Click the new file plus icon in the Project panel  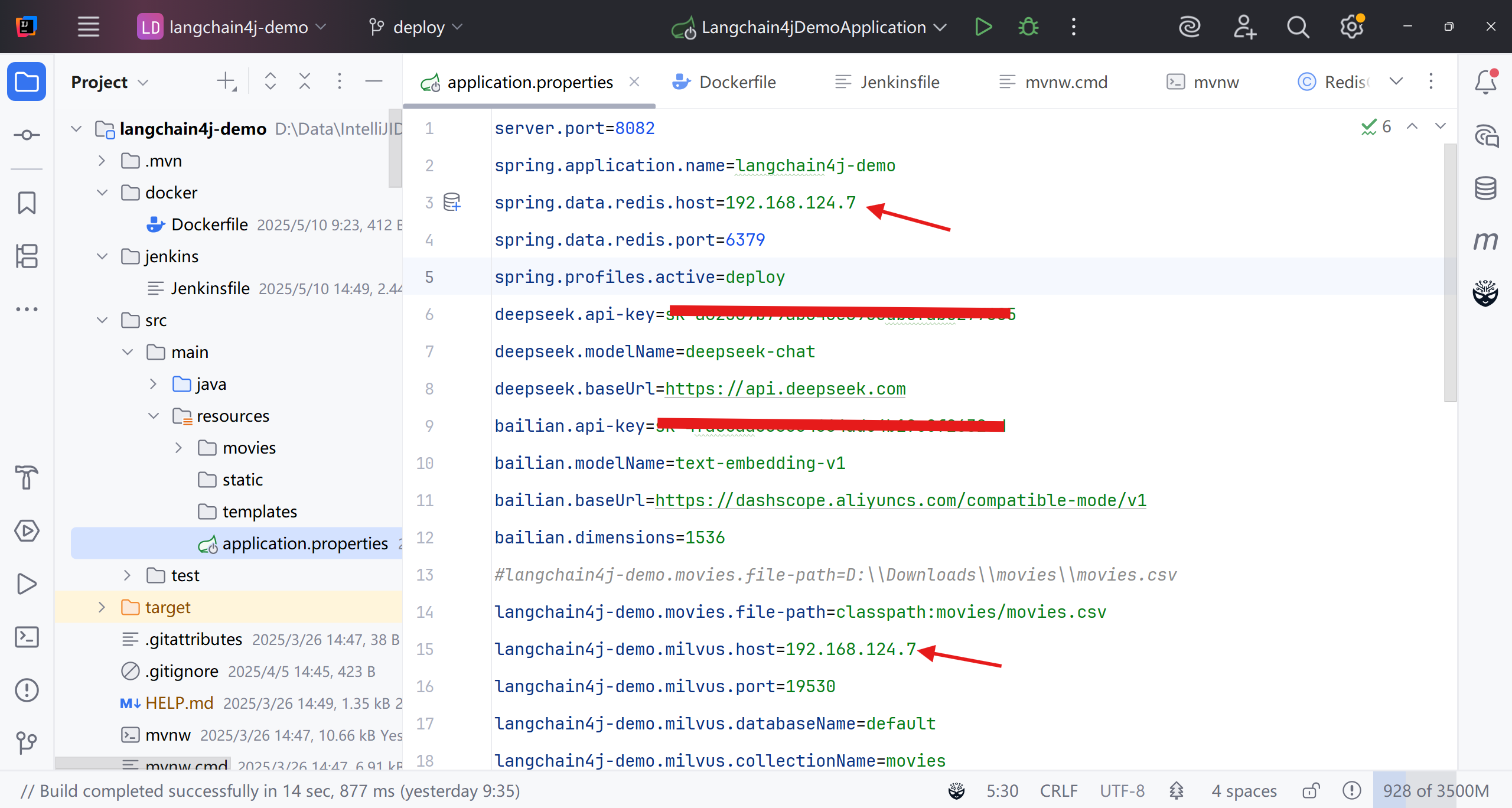[x=227, y=82]
